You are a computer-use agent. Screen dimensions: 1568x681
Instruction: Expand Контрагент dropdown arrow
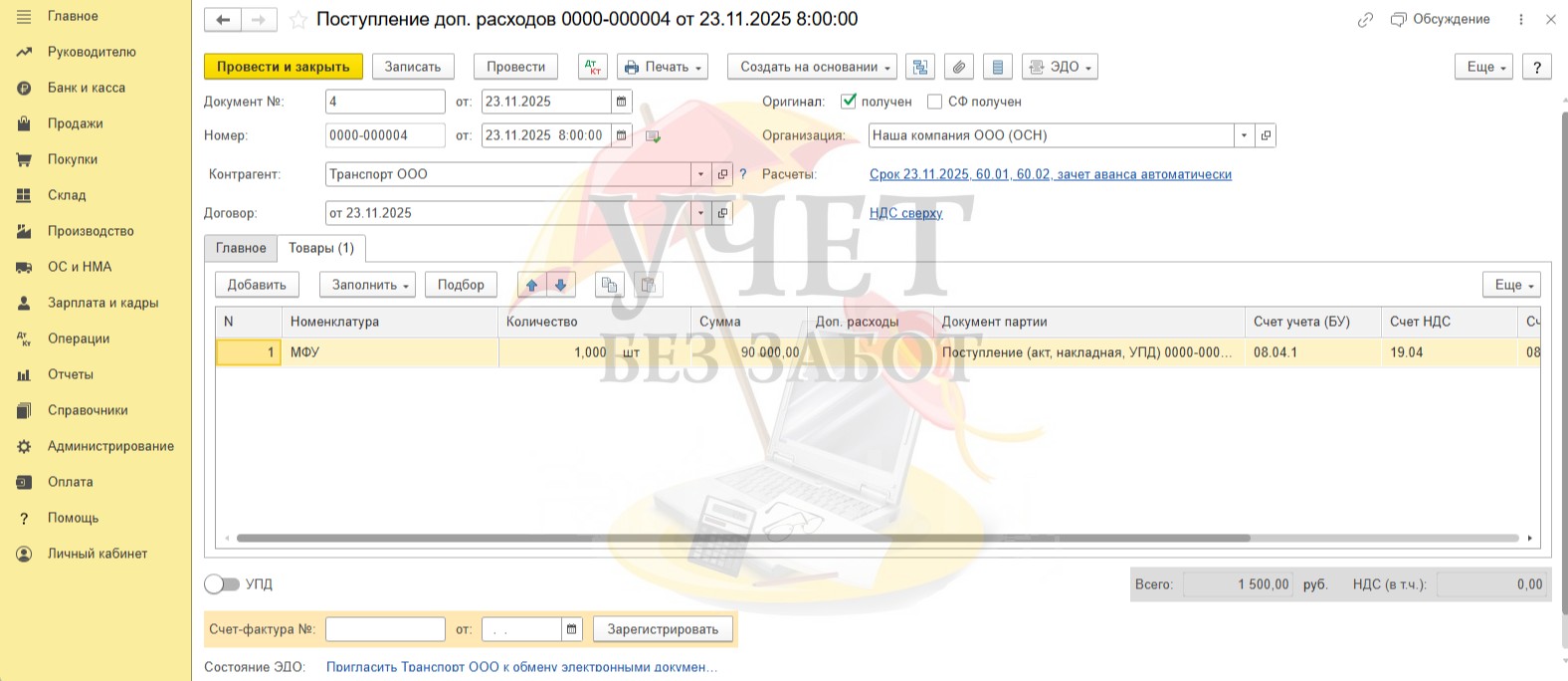pyautogui.click(x=700, y=174)
